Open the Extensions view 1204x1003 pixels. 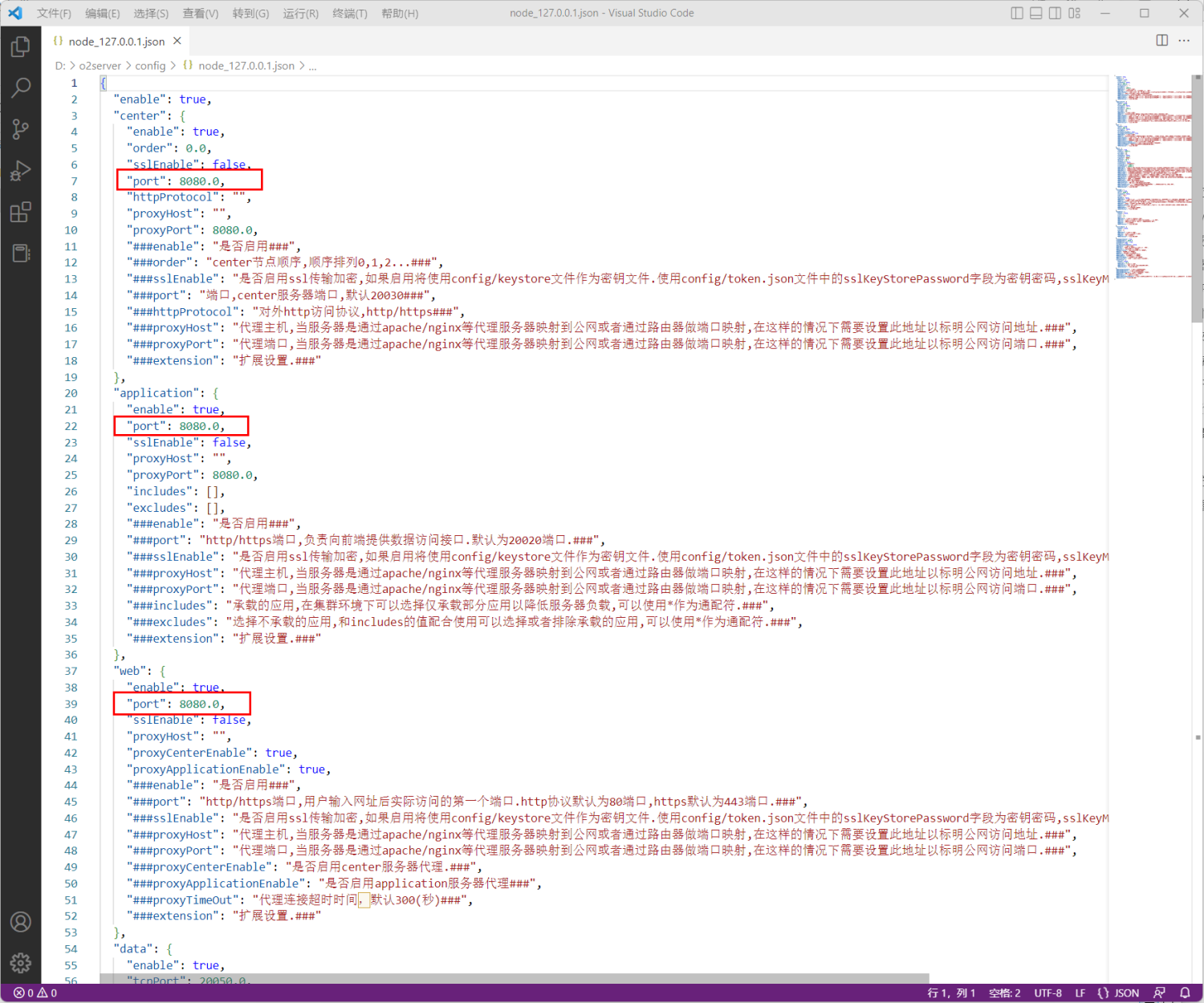point(21,213)
